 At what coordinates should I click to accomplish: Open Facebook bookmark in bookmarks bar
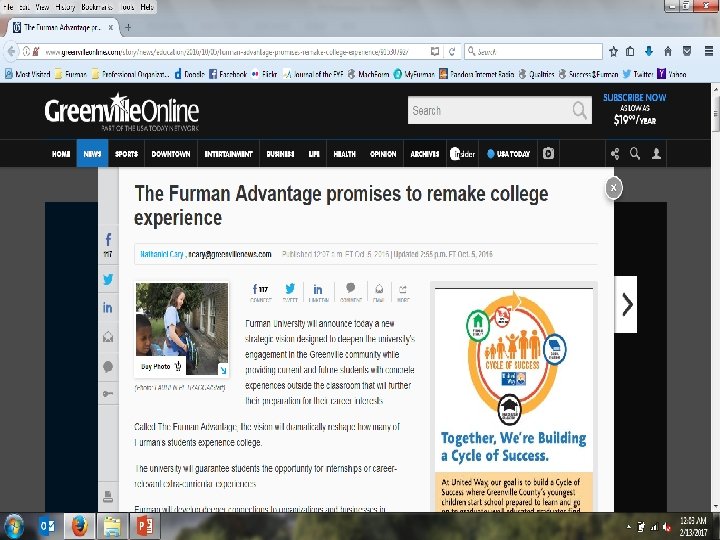(228, 74)
